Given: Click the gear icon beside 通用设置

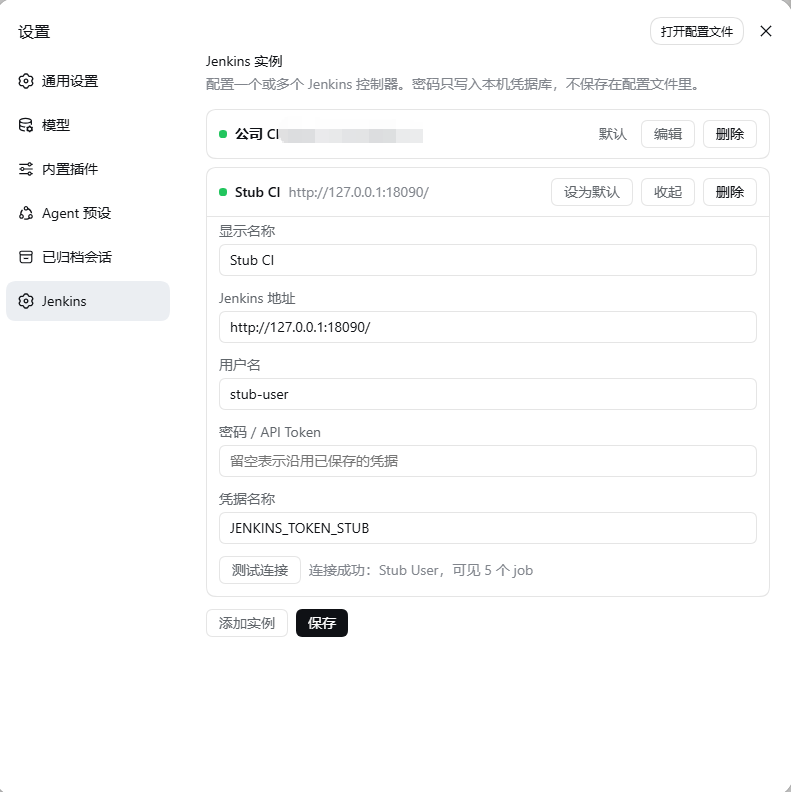Looking at the screenshot, I should point(26,81).
